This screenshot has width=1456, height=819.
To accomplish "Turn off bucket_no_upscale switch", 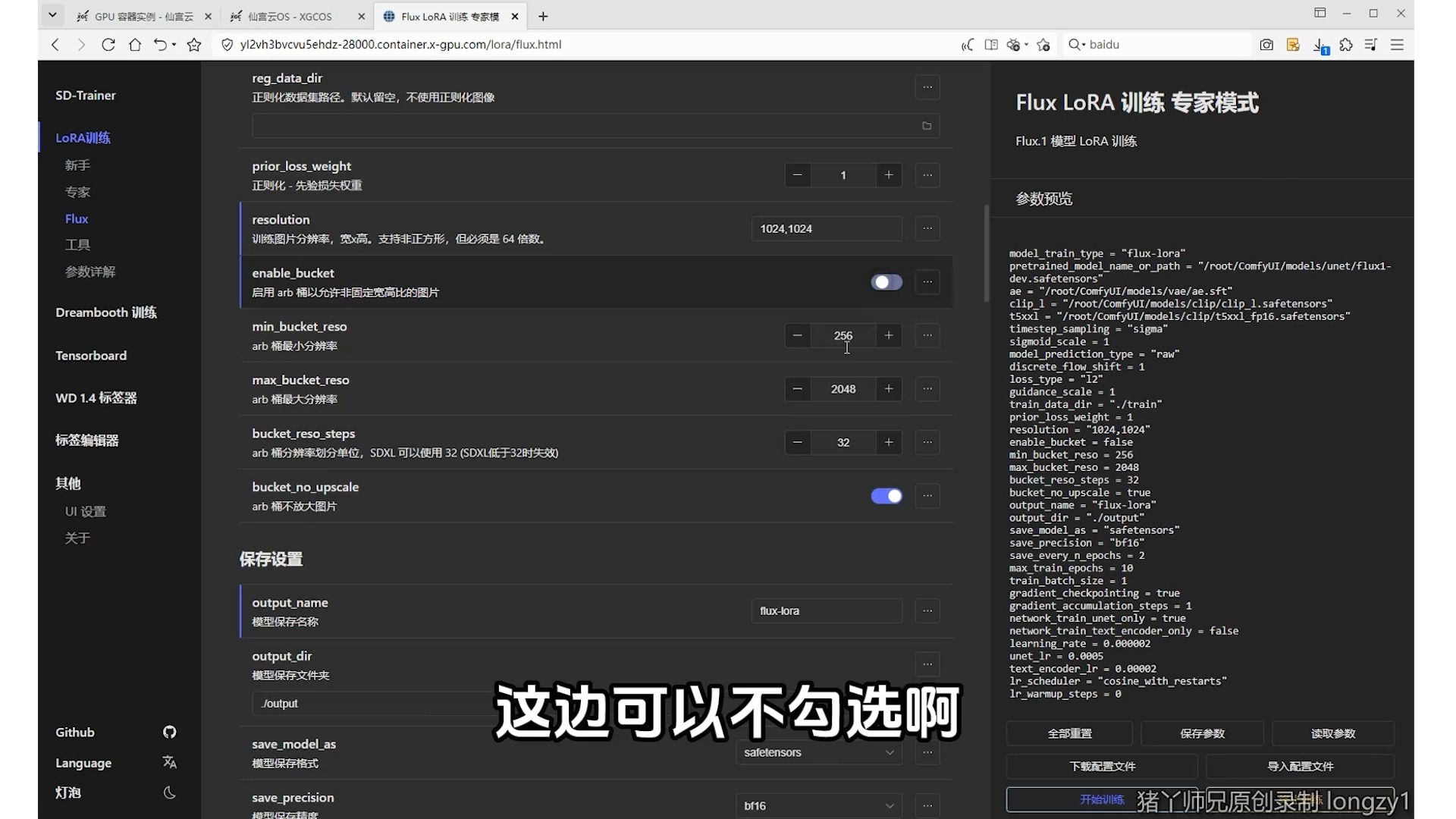I will point(886,496).
